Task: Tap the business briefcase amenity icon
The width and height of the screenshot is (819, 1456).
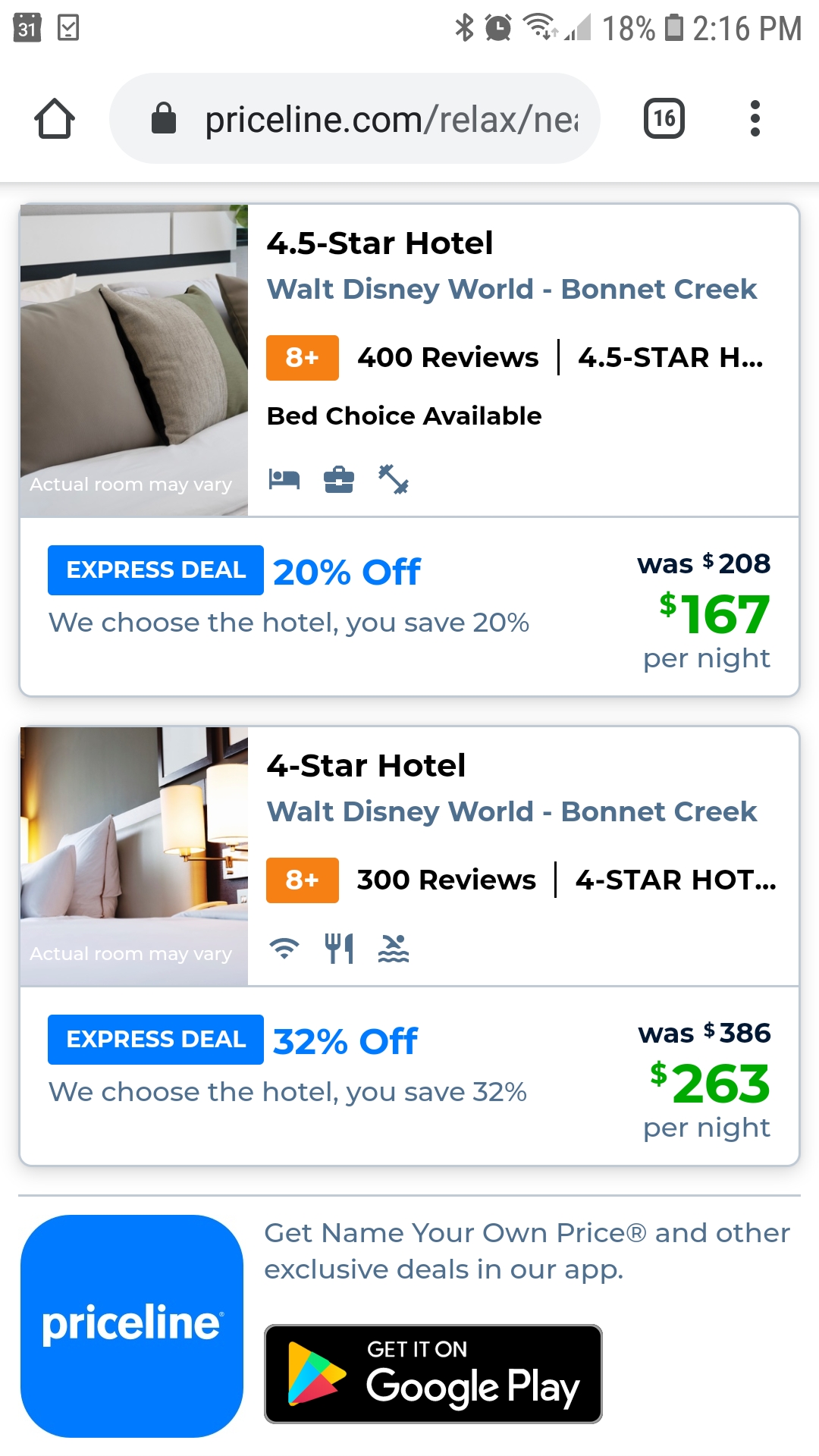Action: 339,479
